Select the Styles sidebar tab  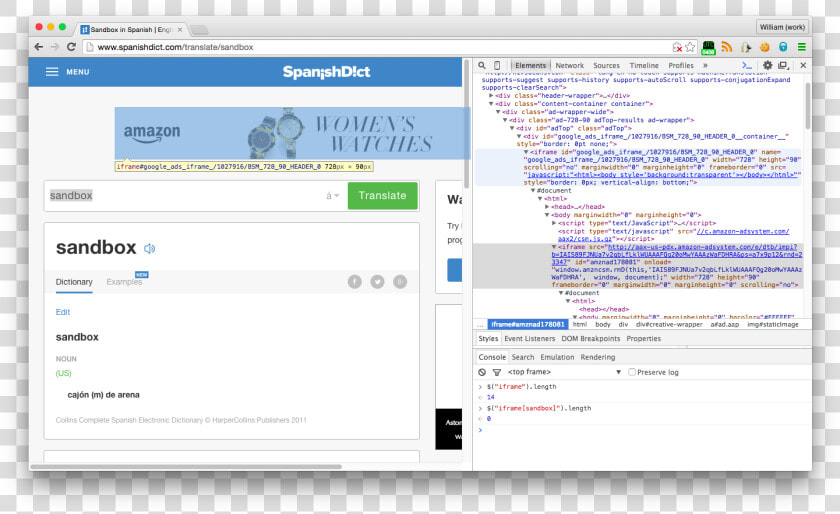pyautogui.click(x=488, y=339)
